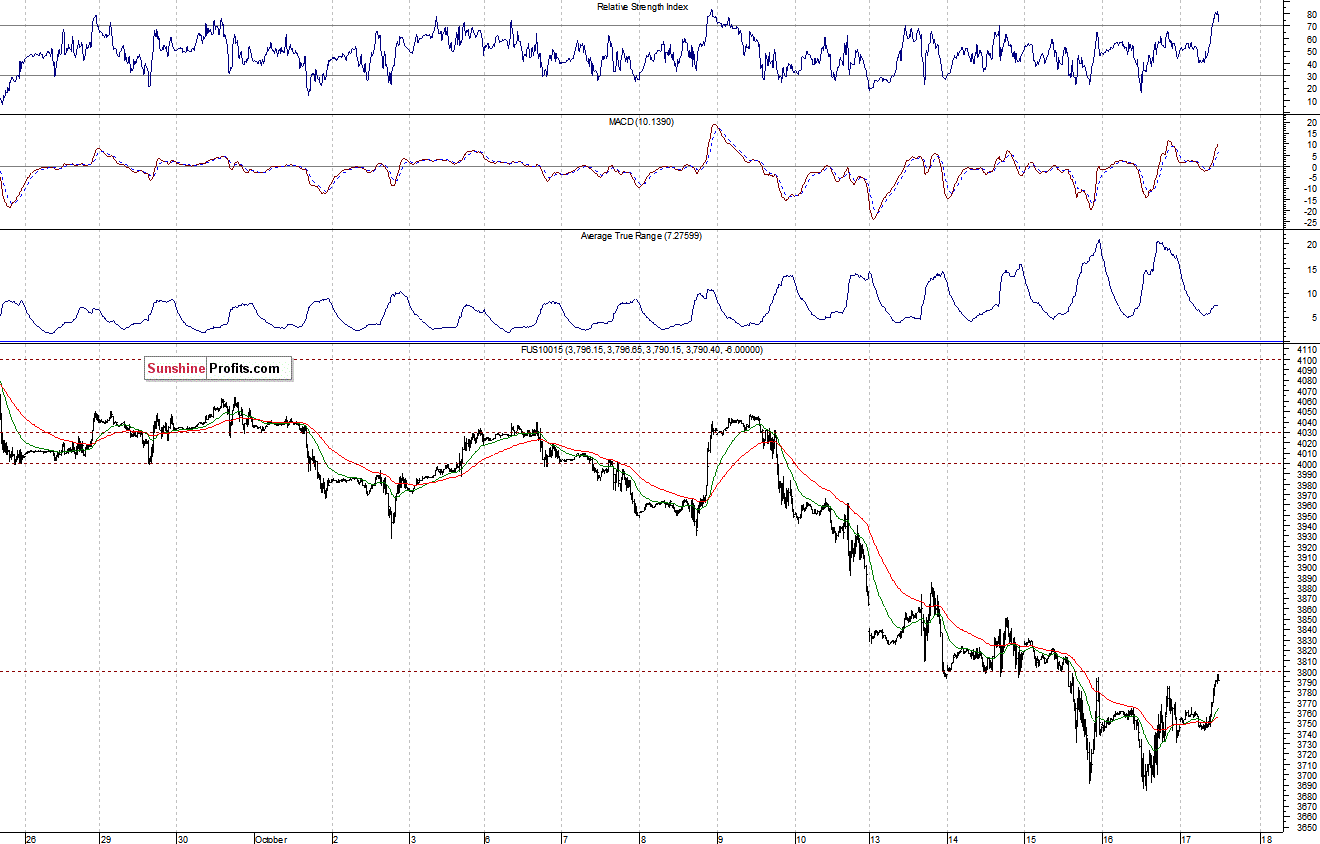Click the date label 9 on time axis
Image resolution: width=1320 pixels, height=844 pixels.
(719, 839)
